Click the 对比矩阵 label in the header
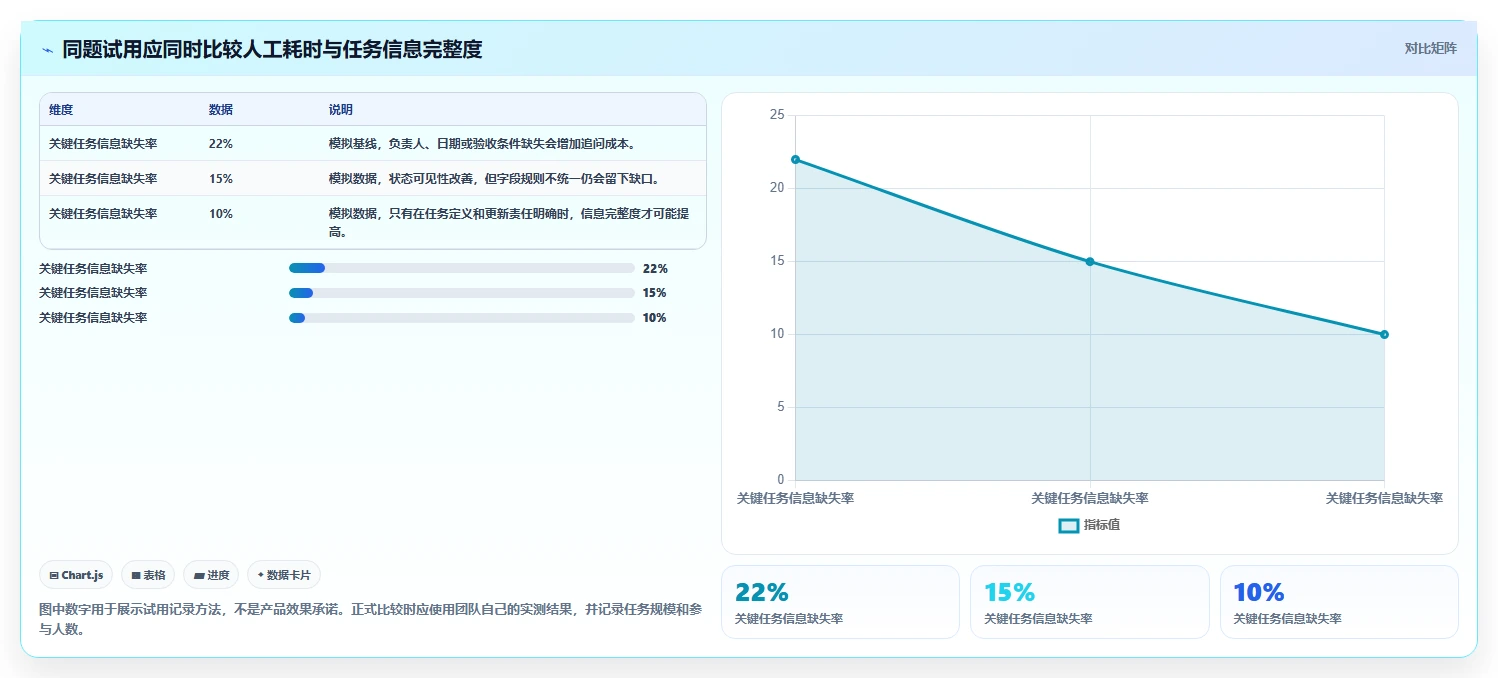 point(1431,48)
